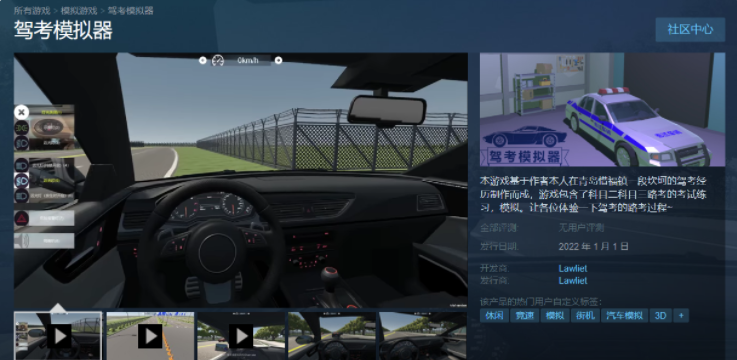Click the game header image with police car

tap(602, 110)
